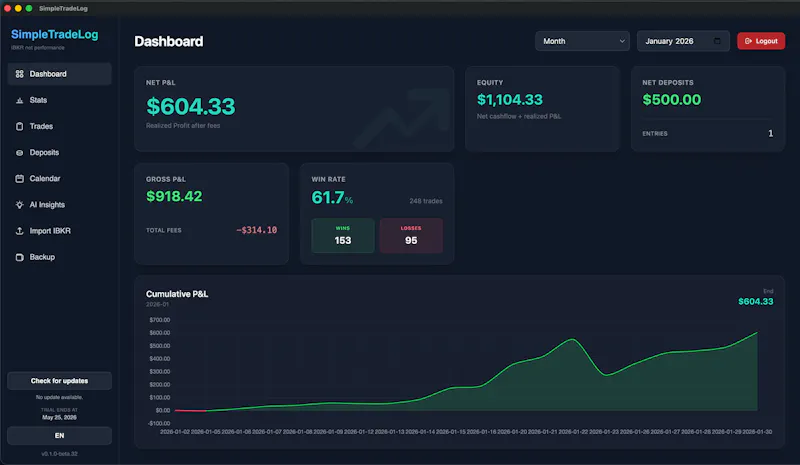Click the Dashboard grid icon in sidebar

pos(19,74)
